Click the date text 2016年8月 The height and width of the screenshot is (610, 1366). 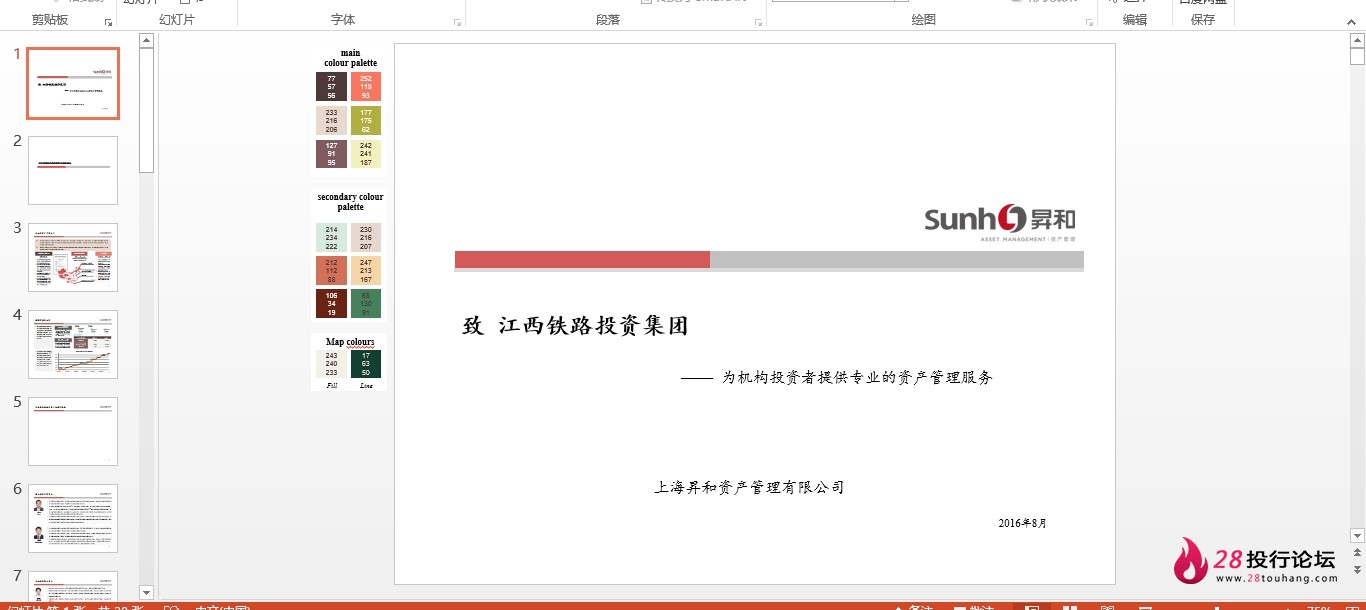[1022, 523]
